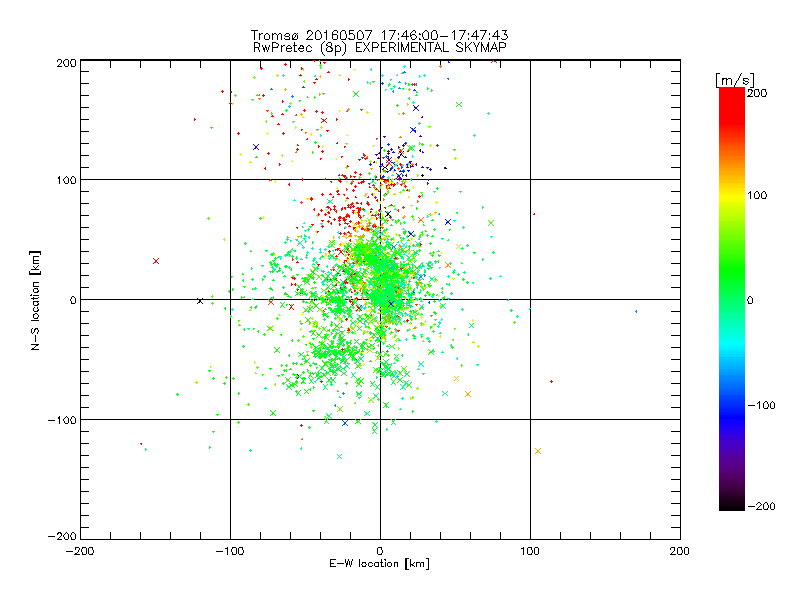Click the y-axis tick label '-200'
Screen dimensions: 800x600
62,536
